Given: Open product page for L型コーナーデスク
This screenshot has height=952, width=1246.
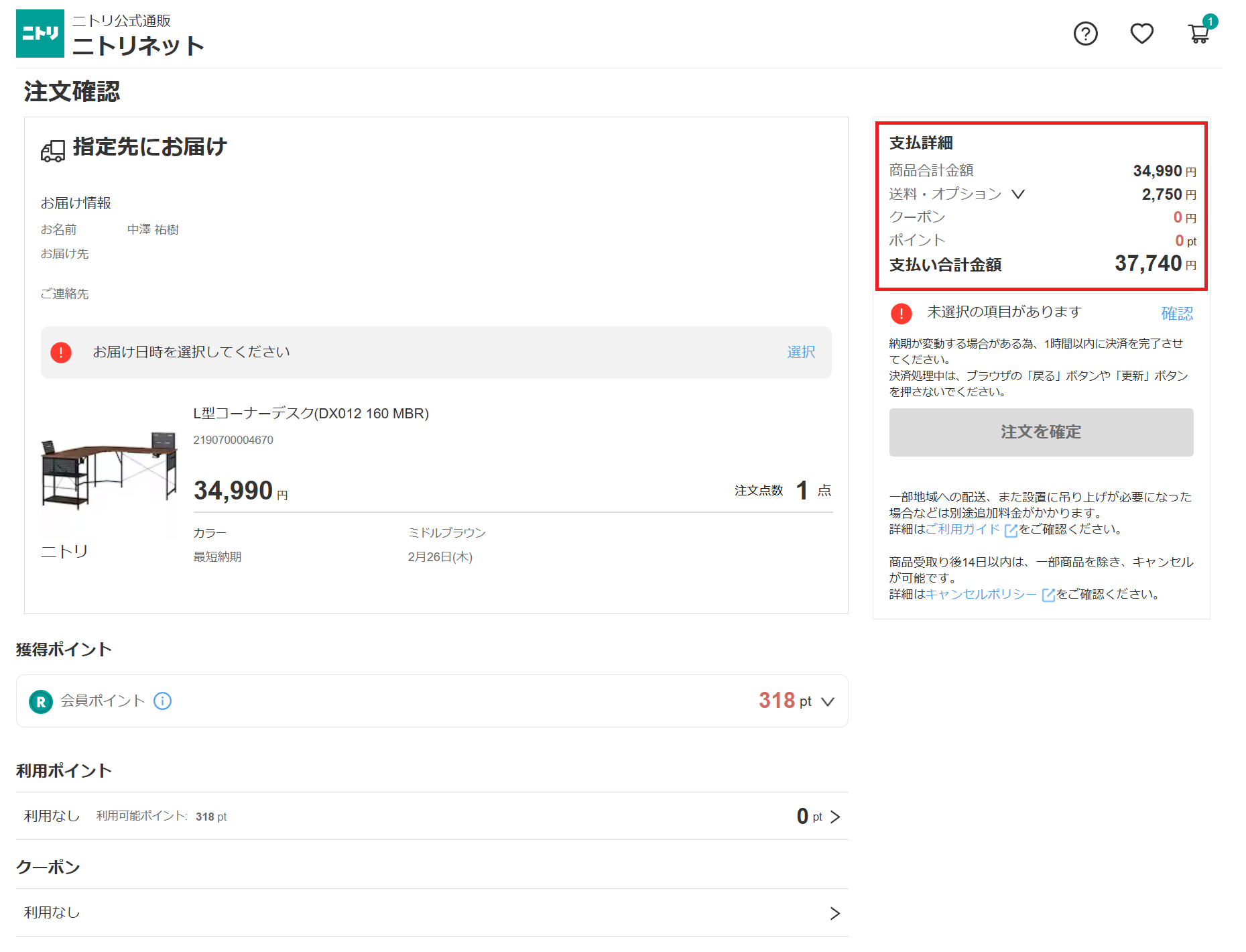Looking at the screenshot, I should [x=311, y=414].
